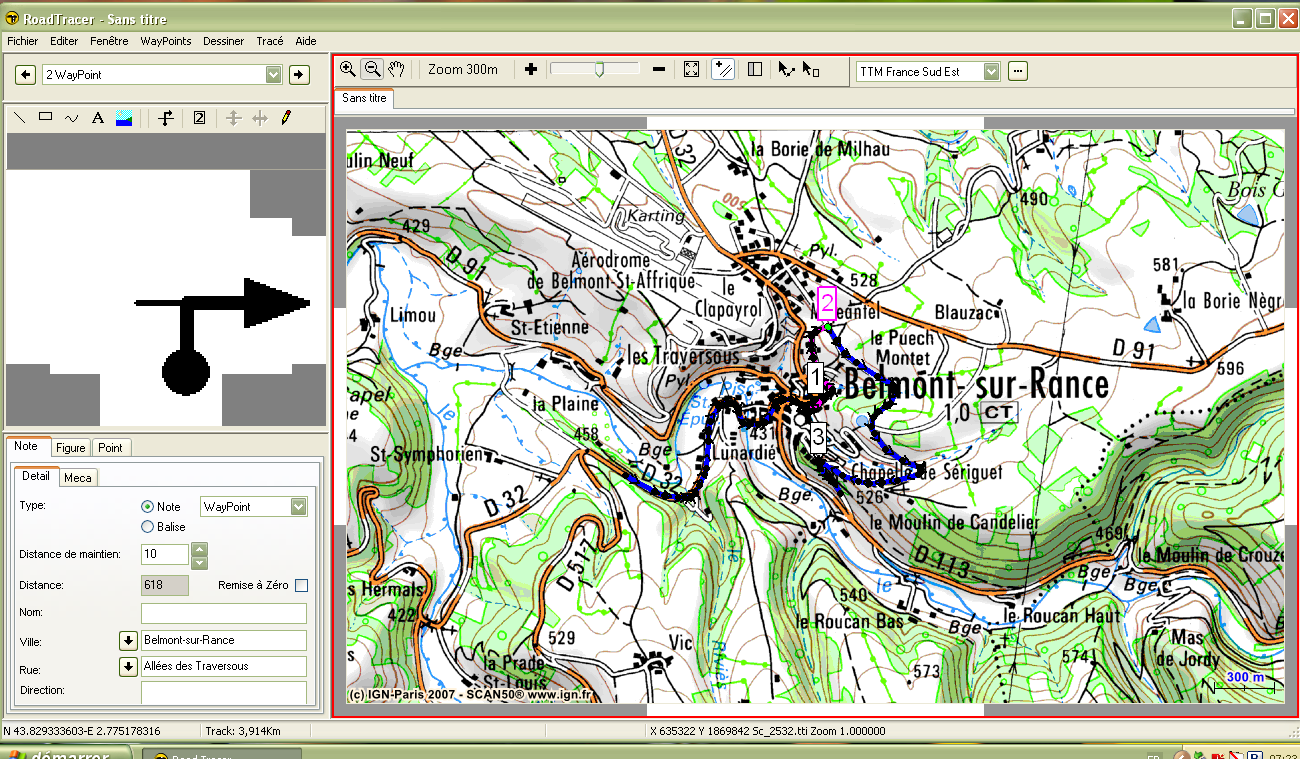The height and width of the screenshot is (759, 1300).
Task: Open the TTM France Sud Est map dropdown
Action: [991, 71]
